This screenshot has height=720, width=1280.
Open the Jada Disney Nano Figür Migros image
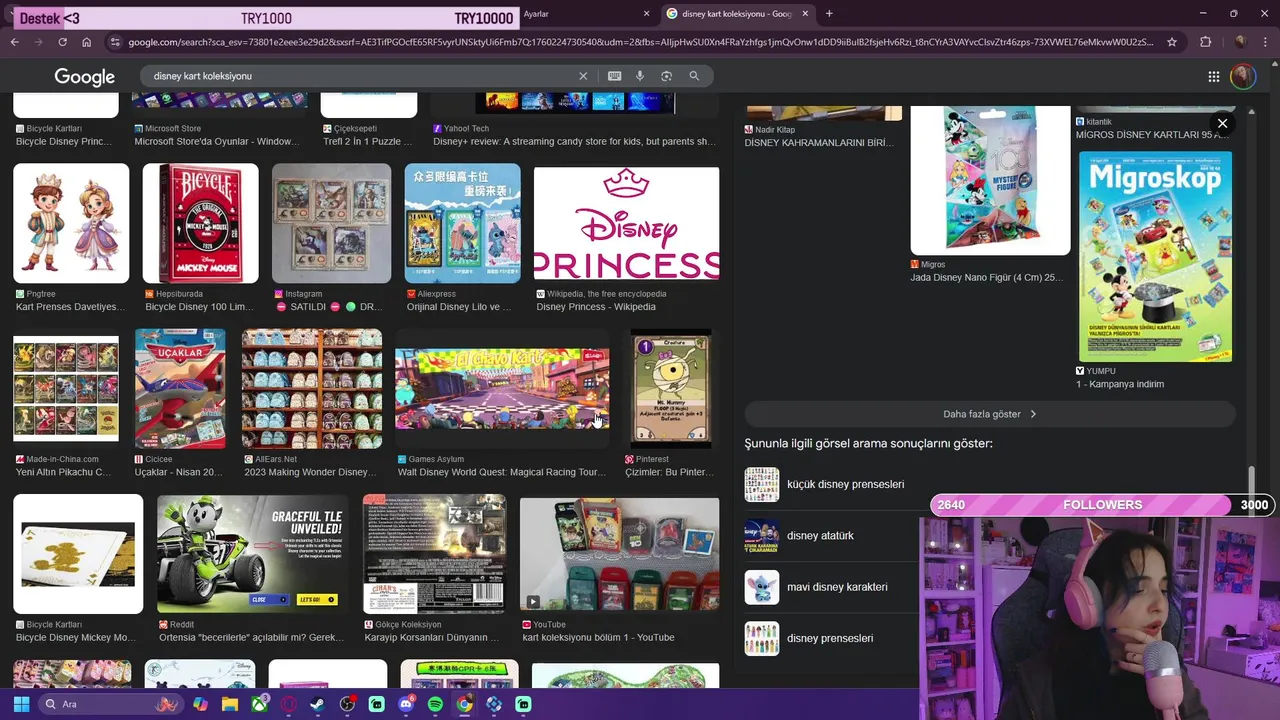point(990,180)
